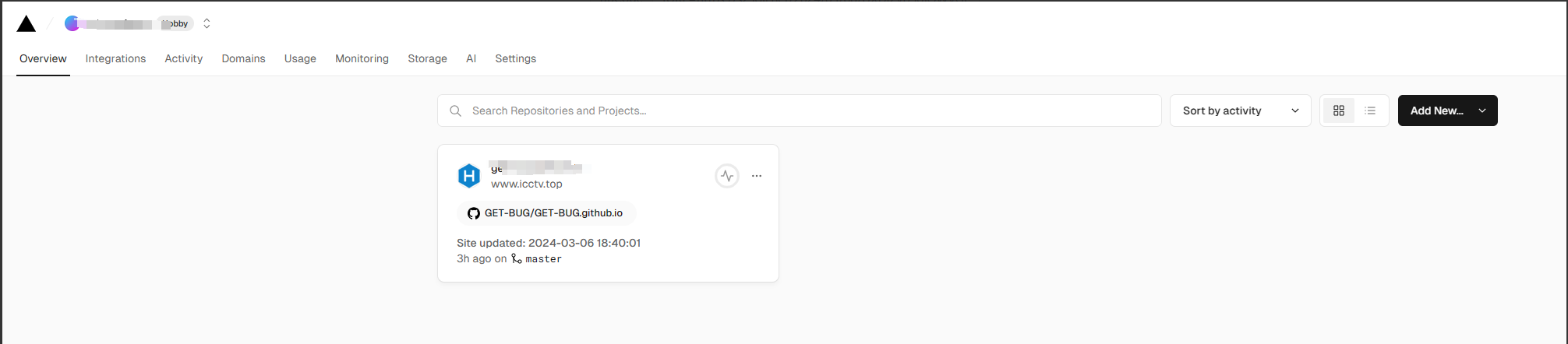Focus the Search Repositories and Projects field
The width and height of the screenshot is (1568, 344).
coord(810,111)
